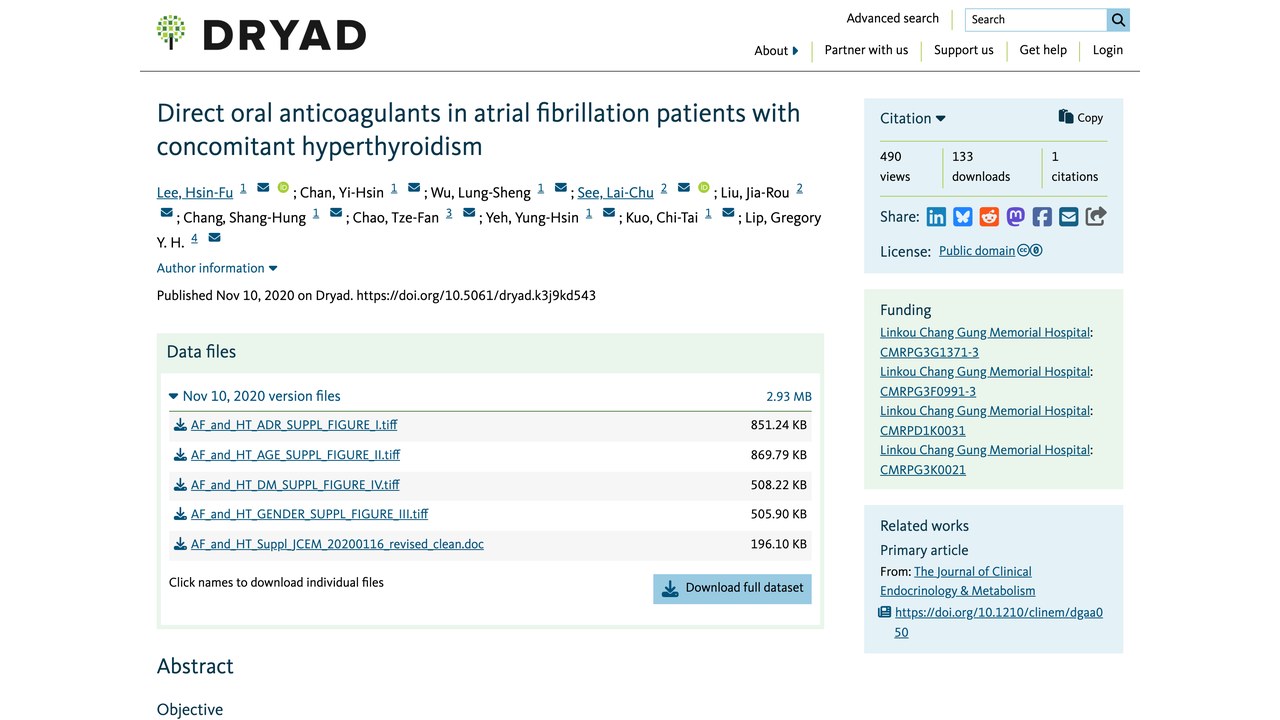Email Lee, Hsin-Fu via envelope icon
Image resolution: width=1280 pixels, height=720 pixels.
point(263,187)
